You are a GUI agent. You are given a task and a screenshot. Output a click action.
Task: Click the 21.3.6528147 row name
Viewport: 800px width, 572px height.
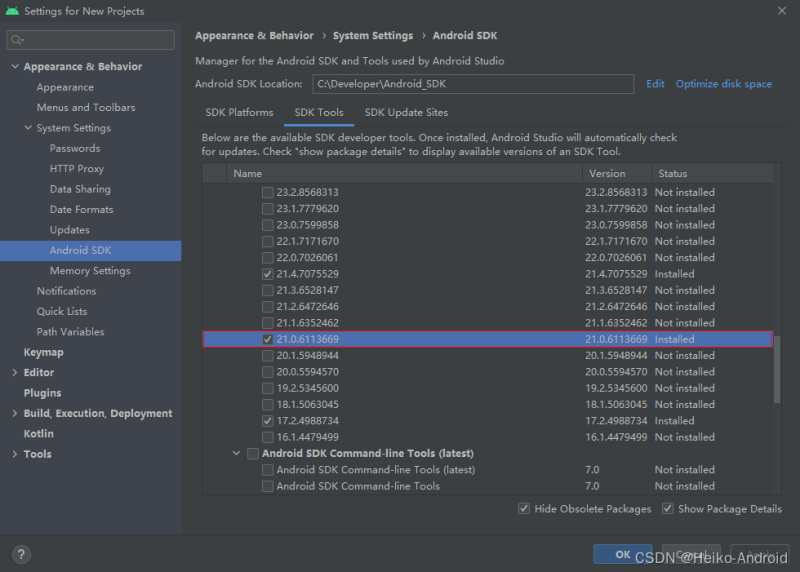[308, 290]
